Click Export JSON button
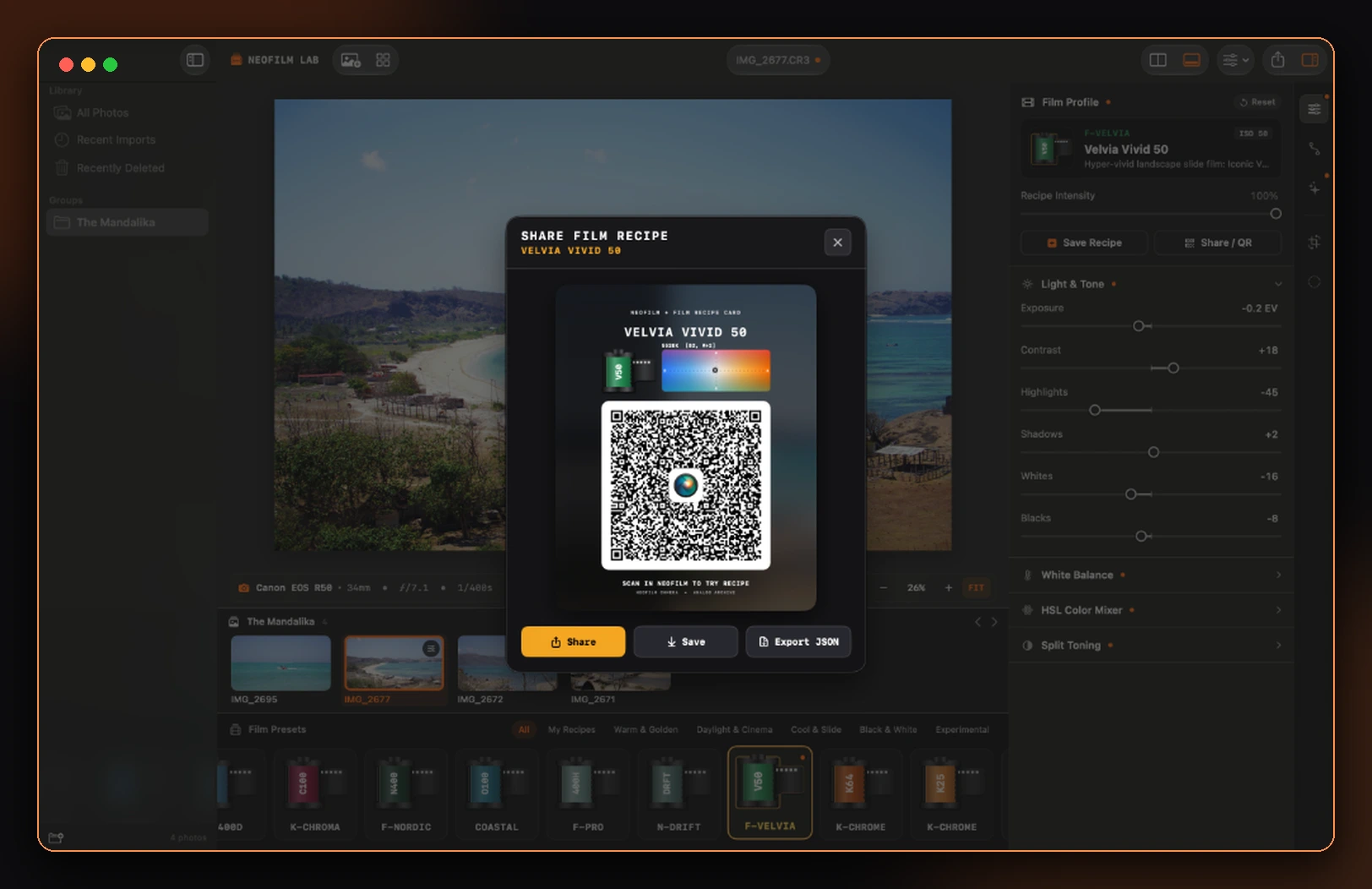1372x889 pixels. pos(798,641)
